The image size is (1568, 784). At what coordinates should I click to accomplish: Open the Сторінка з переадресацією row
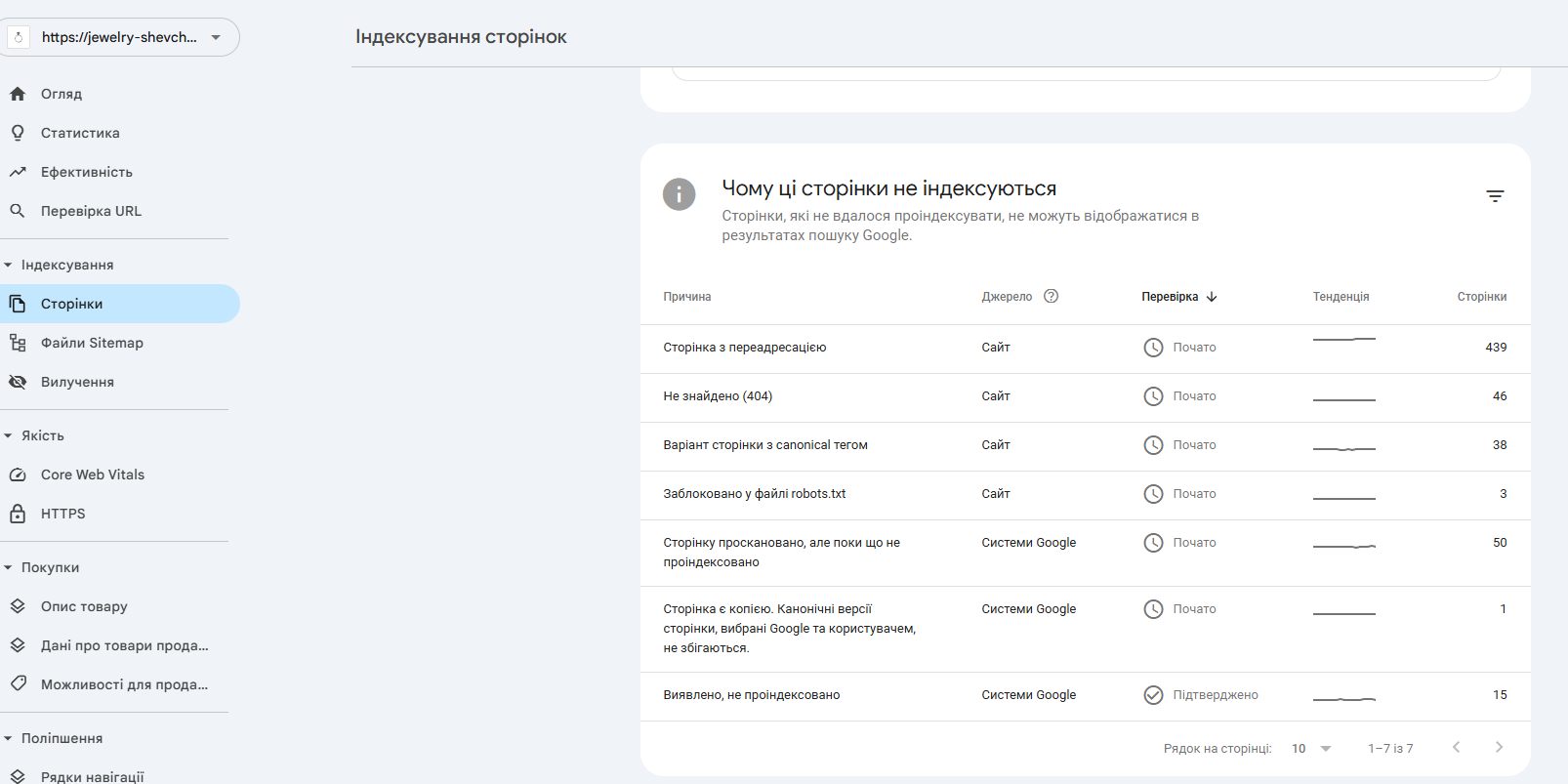click(x=744, y=348)
